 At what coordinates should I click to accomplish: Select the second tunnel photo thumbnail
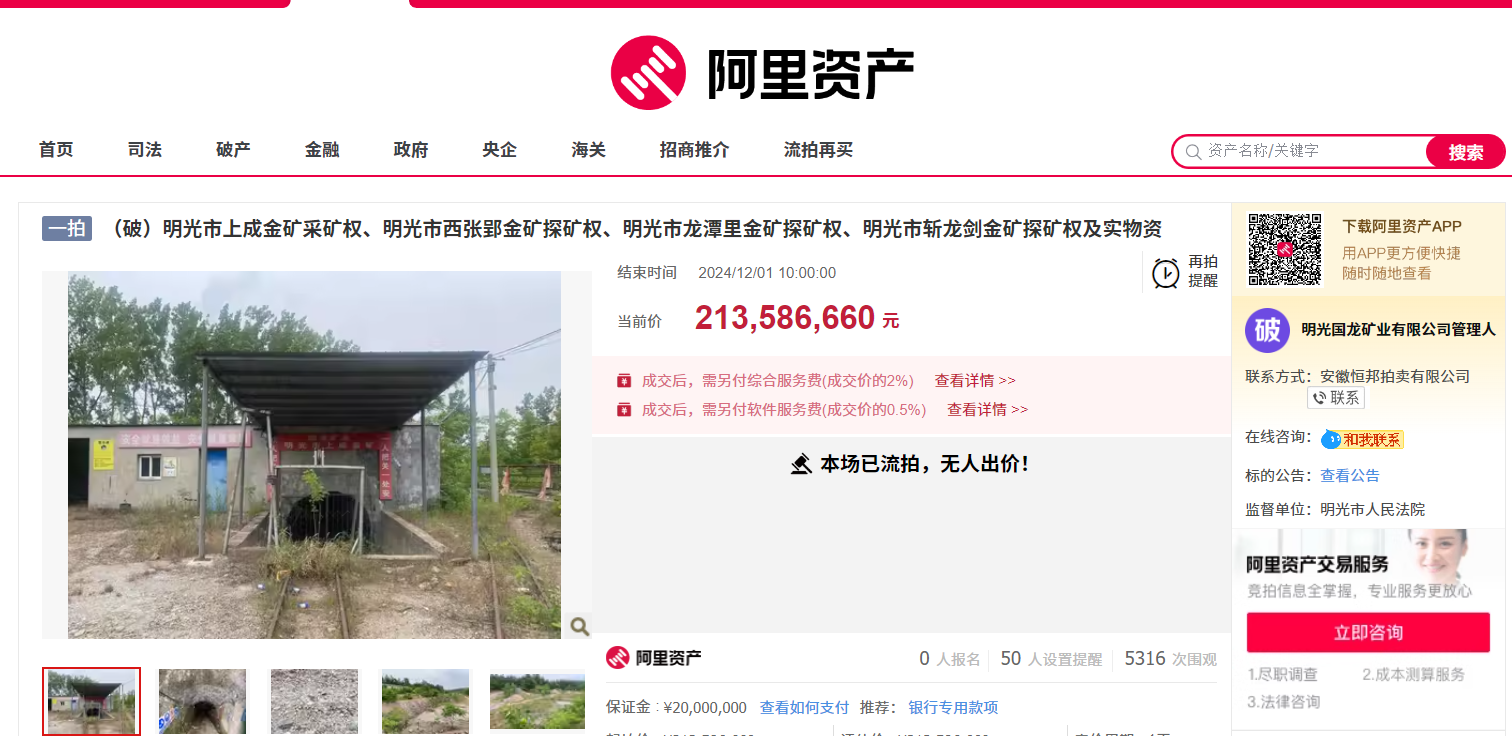(x=202, y=702)
